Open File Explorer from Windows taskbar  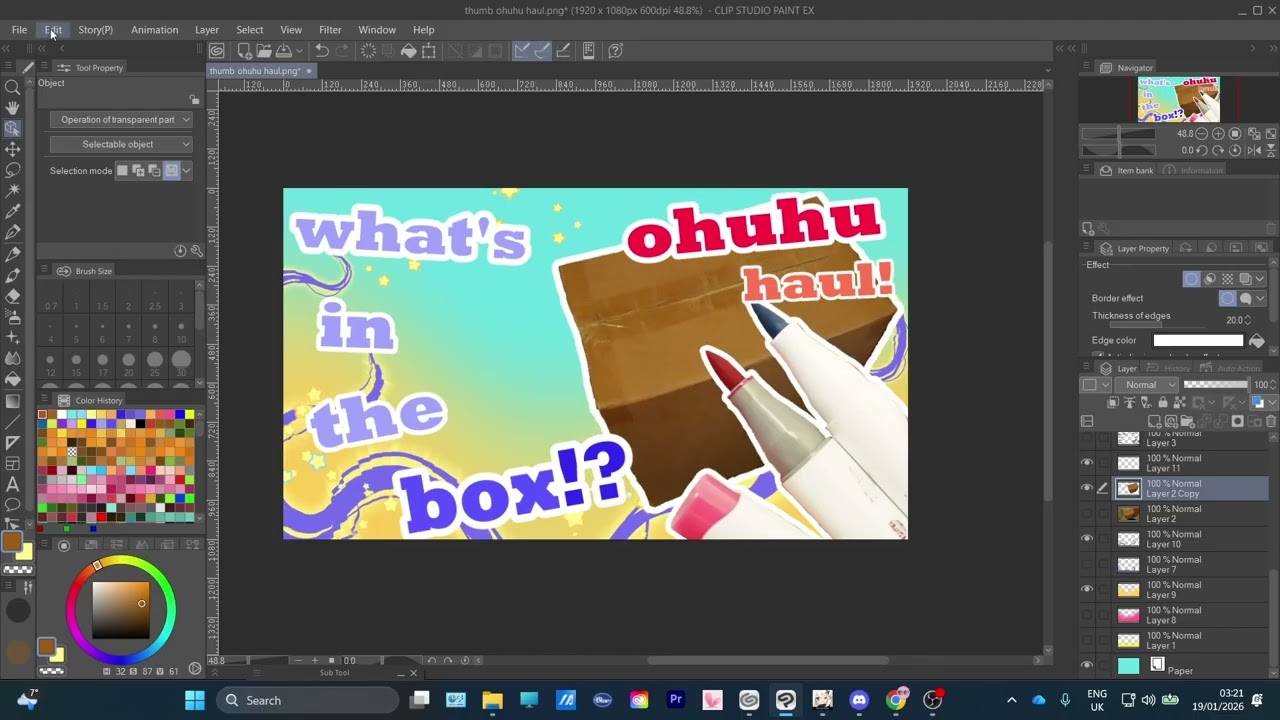[x=492, y=700]
